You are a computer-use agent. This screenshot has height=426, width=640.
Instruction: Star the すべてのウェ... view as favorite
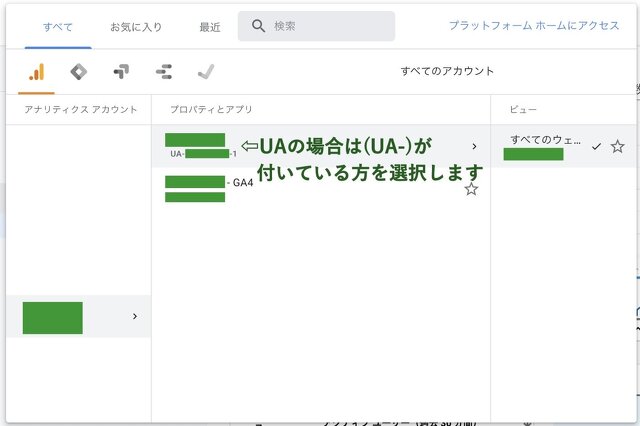click(617, 147)
